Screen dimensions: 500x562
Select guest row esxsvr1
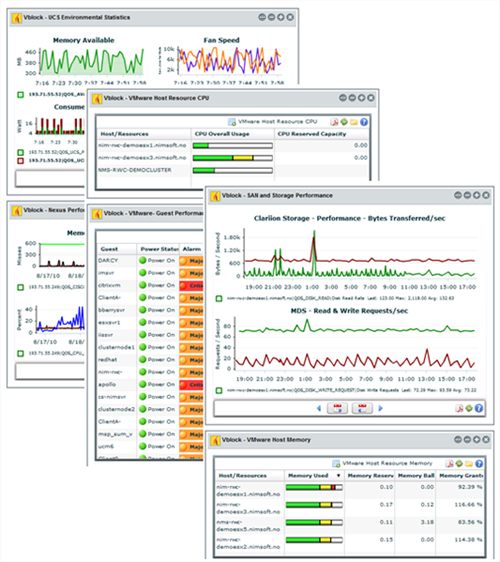(x=150, y=323)
